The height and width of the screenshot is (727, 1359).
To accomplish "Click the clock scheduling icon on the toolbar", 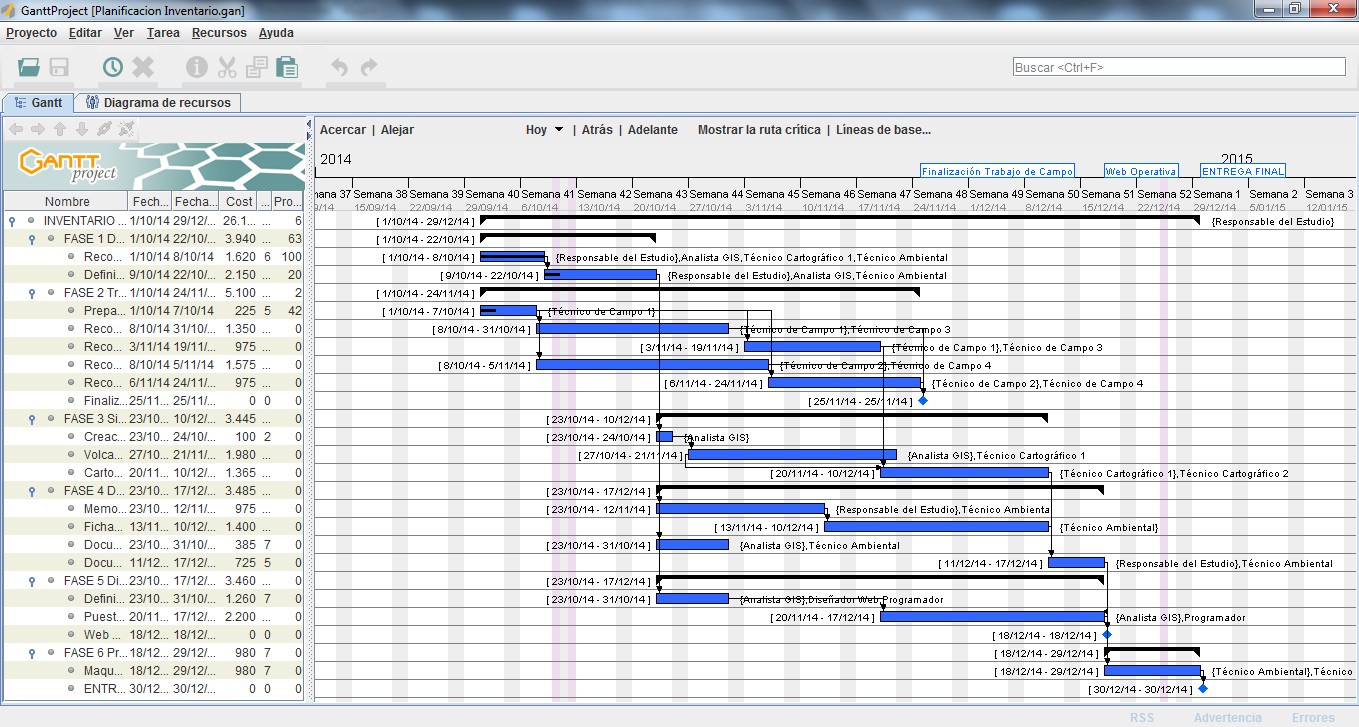I will pos(113,67).
